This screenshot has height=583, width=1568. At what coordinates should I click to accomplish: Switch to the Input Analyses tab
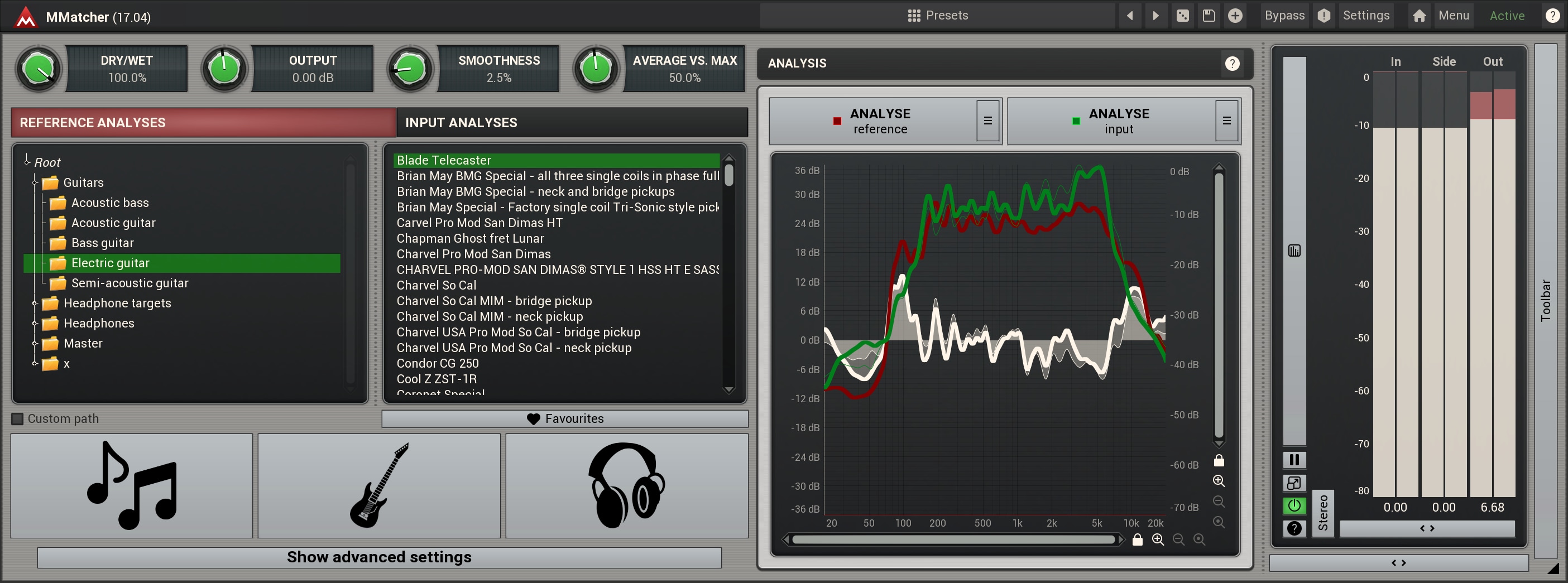pos(571,122)
